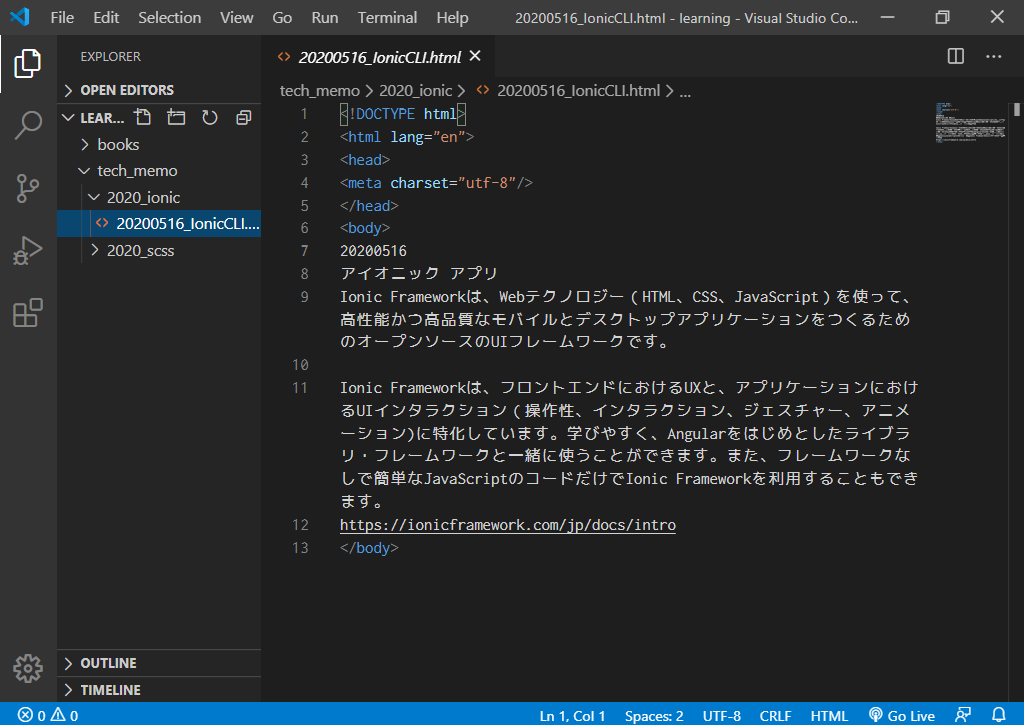
Task: Open the Search view icon
Action: click(27, 125)
